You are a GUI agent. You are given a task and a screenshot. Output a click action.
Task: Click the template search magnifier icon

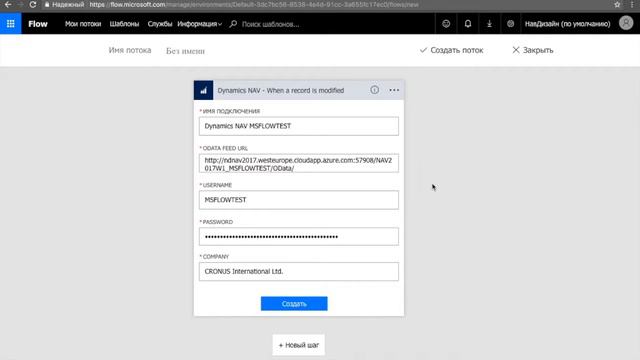[x=233, y=24]
